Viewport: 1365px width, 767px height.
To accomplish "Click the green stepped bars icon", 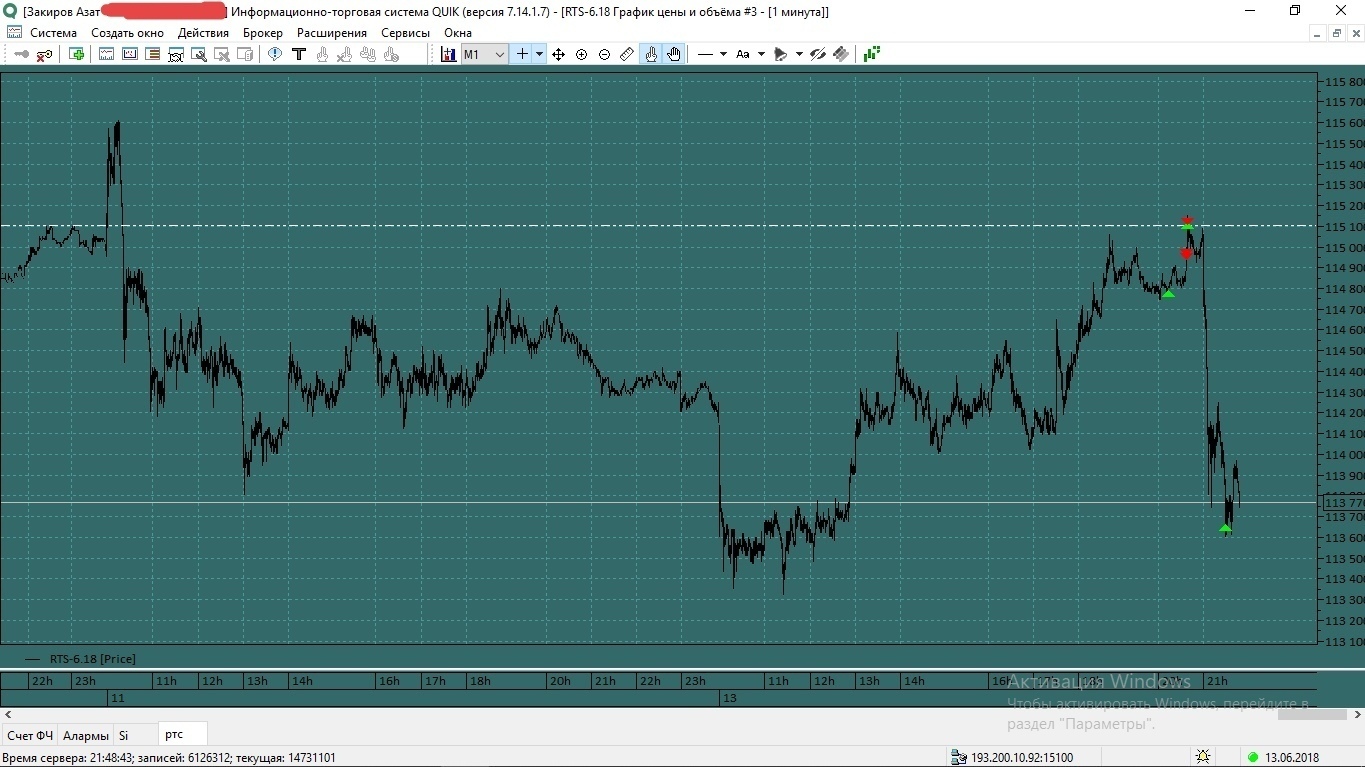I will [x=872, y=54].
